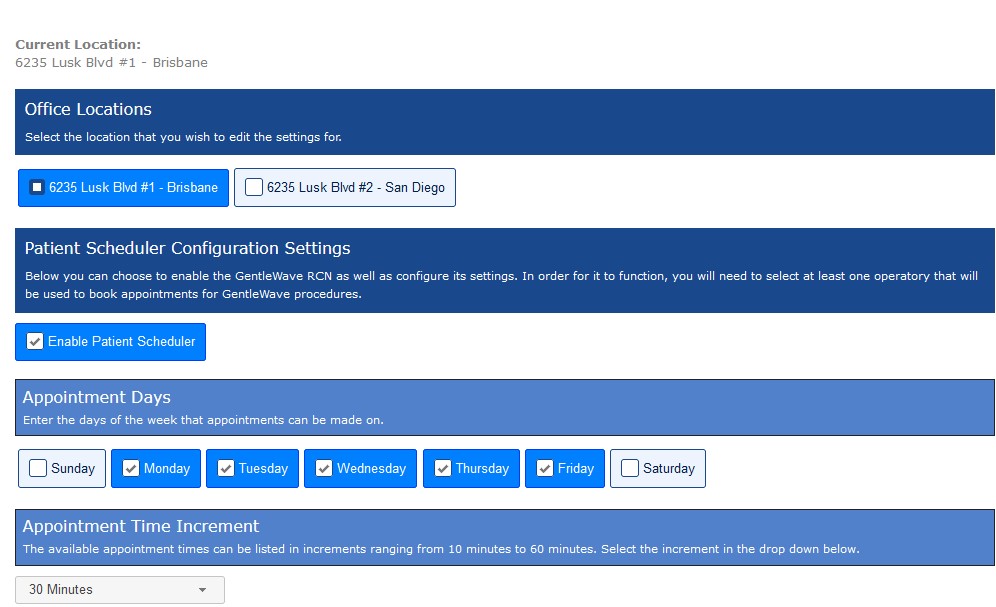The width and height of the screenshot is (996, 607).
Task: Click the Office Locations section header
Action: (88, 109)
